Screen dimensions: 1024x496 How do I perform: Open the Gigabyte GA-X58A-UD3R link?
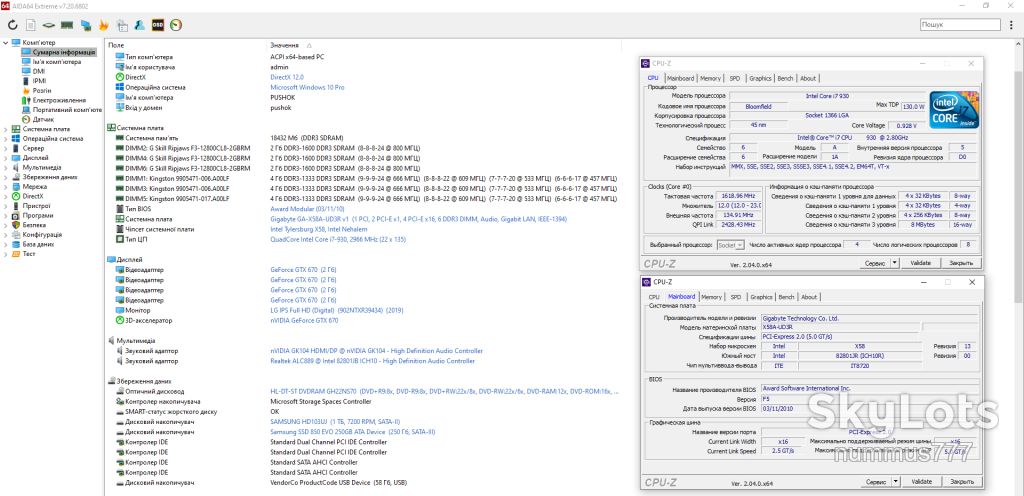point(419,219)
